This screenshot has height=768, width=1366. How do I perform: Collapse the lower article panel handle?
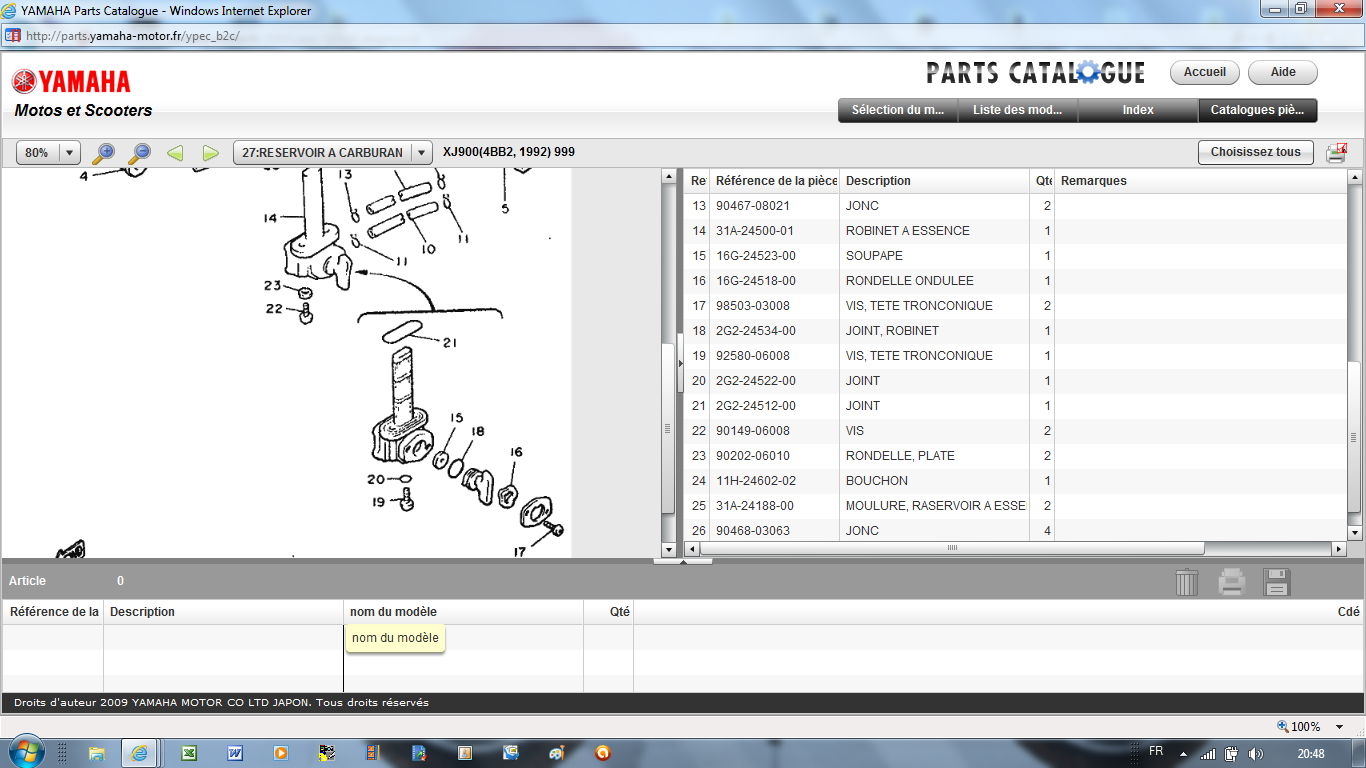(683, 561)
